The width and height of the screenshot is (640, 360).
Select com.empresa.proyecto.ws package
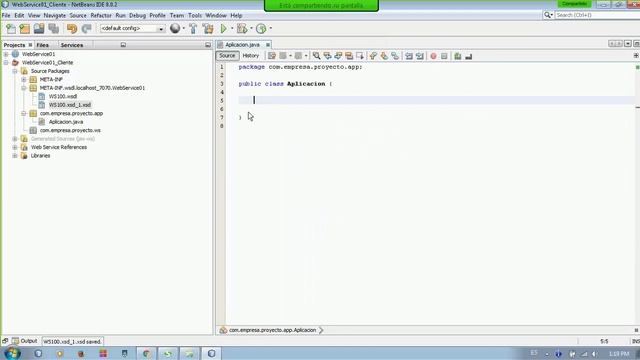tap(70, 130)
